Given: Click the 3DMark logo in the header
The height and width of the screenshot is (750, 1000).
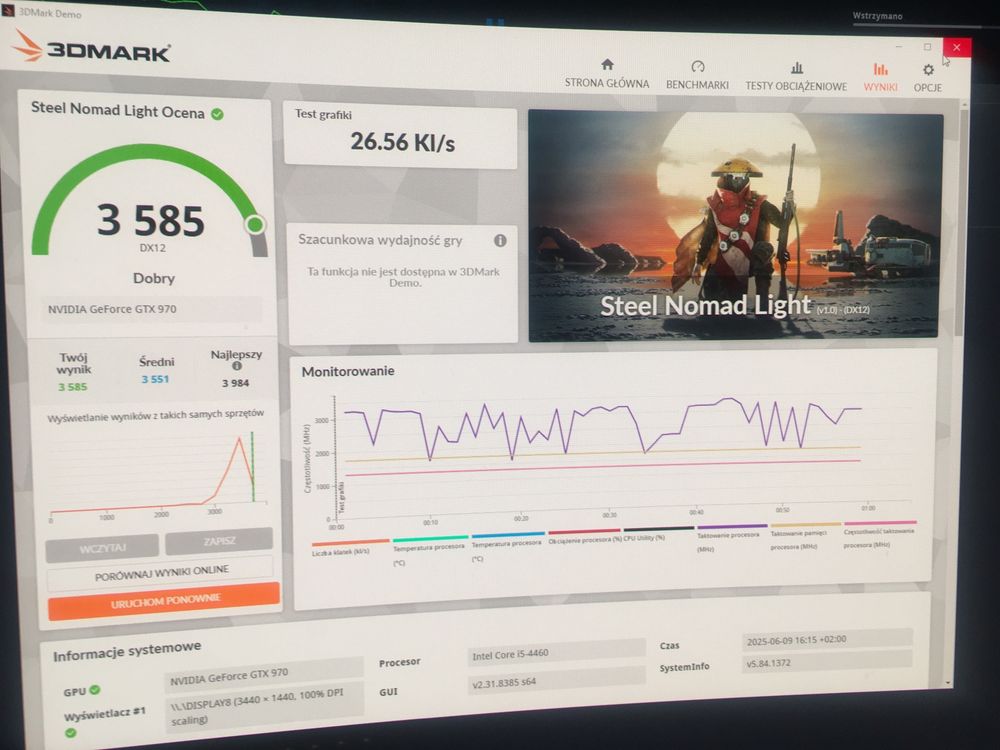Looking at the screenshot, I should coord(91,47).
